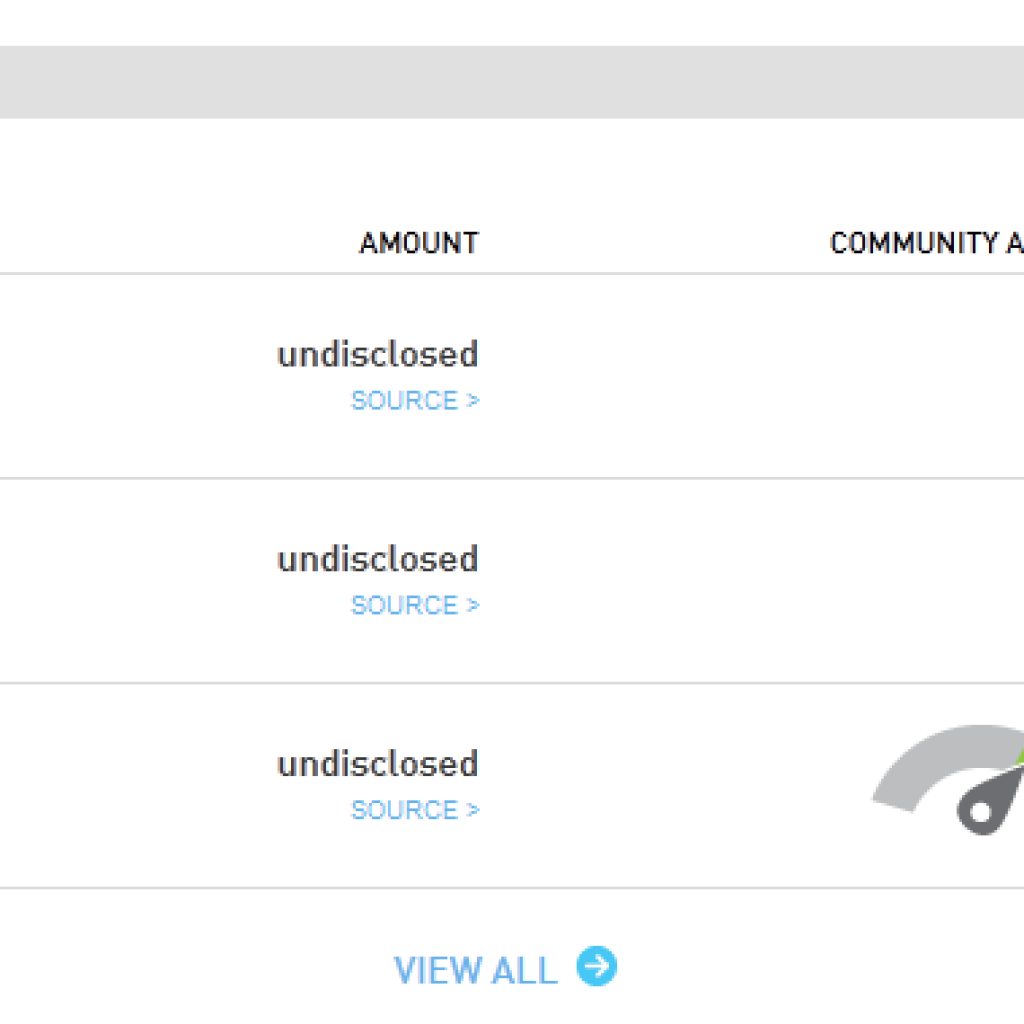
Task: Click the gray banner bar at top
Action: [x=512, y=82]
